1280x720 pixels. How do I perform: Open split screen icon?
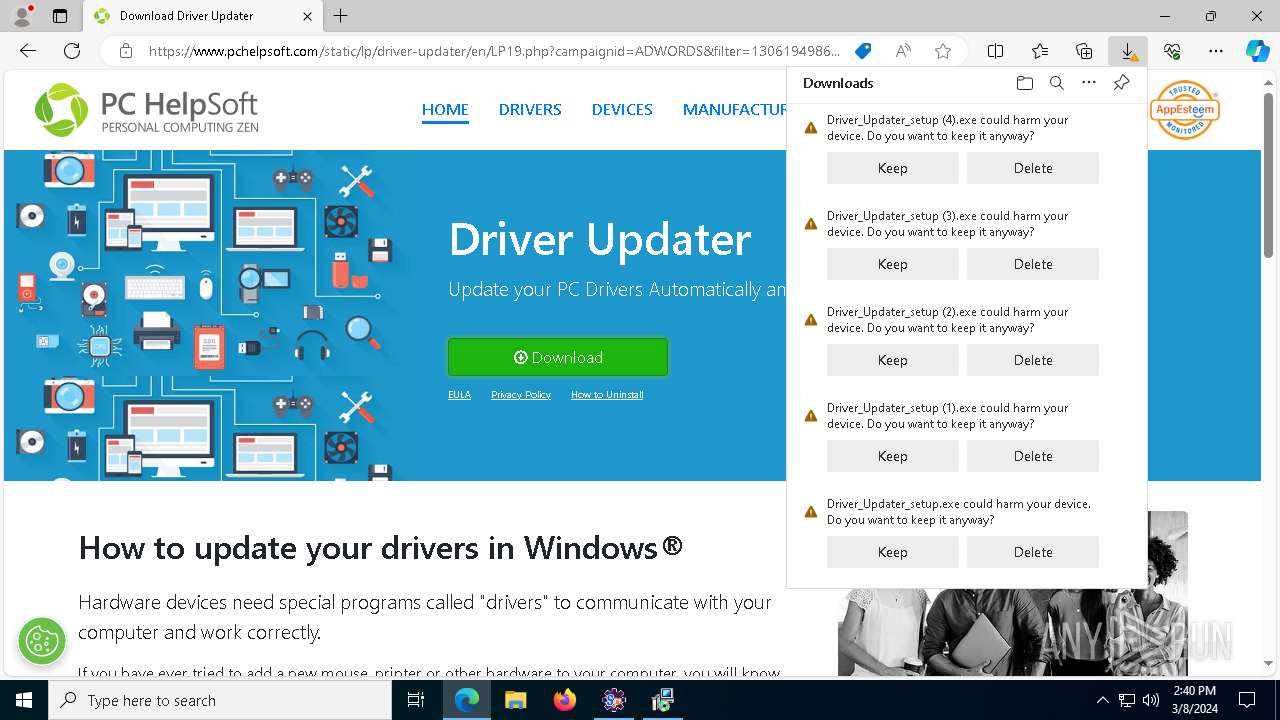pyautogui.click(x=996, y=51)
